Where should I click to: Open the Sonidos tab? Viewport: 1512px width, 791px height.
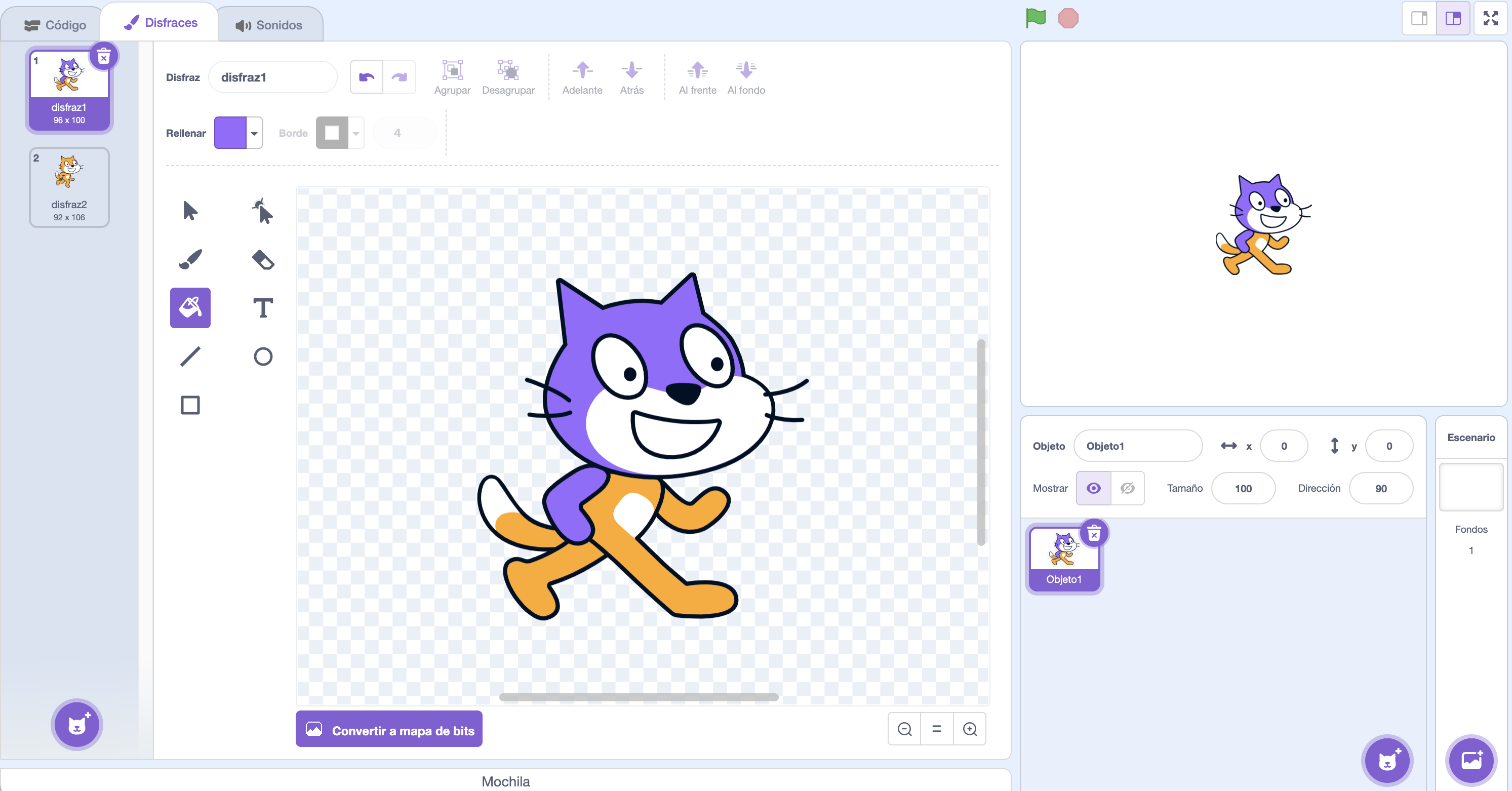coord(269,25)
